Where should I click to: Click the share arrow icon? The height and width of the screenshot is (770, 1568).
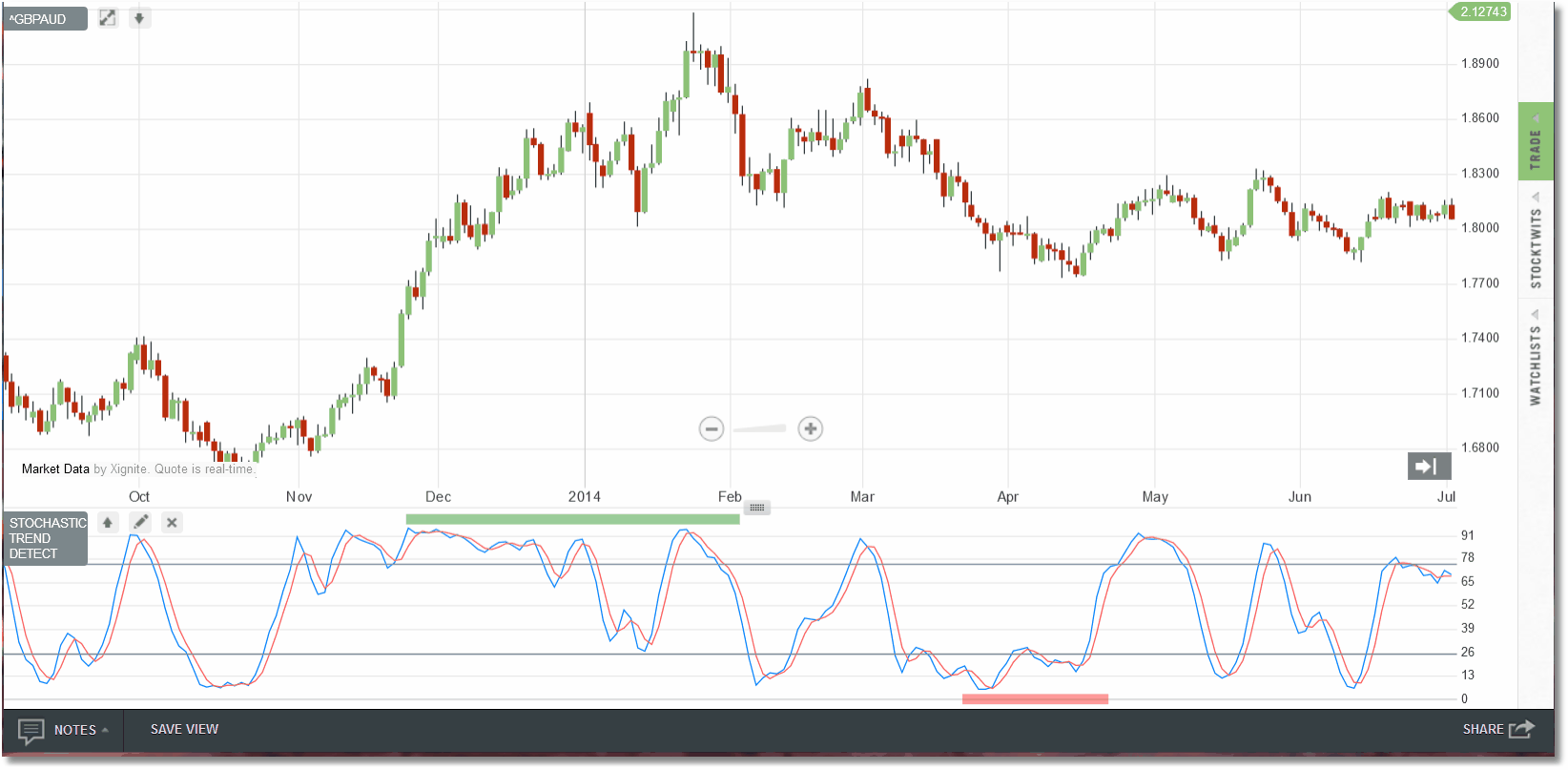click(1521, 729)
